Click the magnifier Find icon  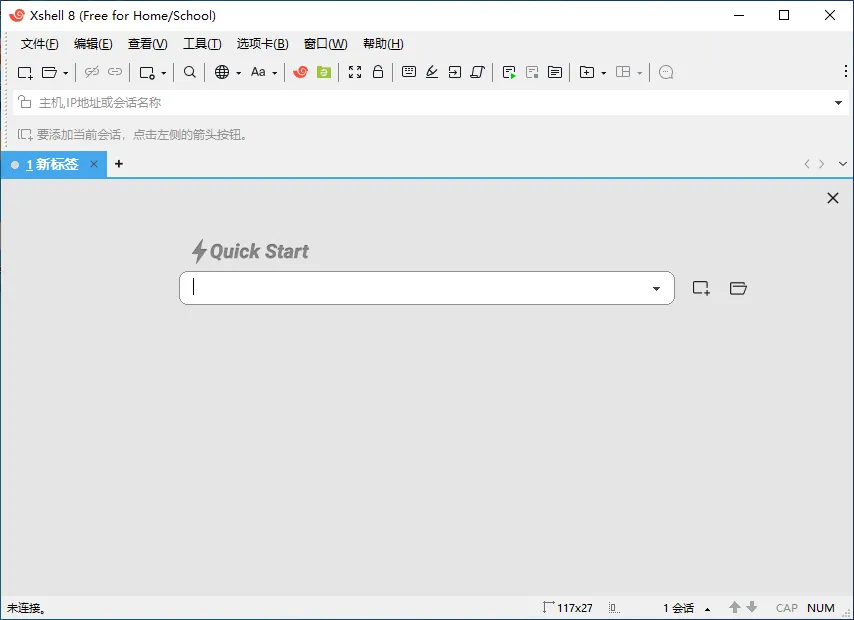(x=190, y=72)
